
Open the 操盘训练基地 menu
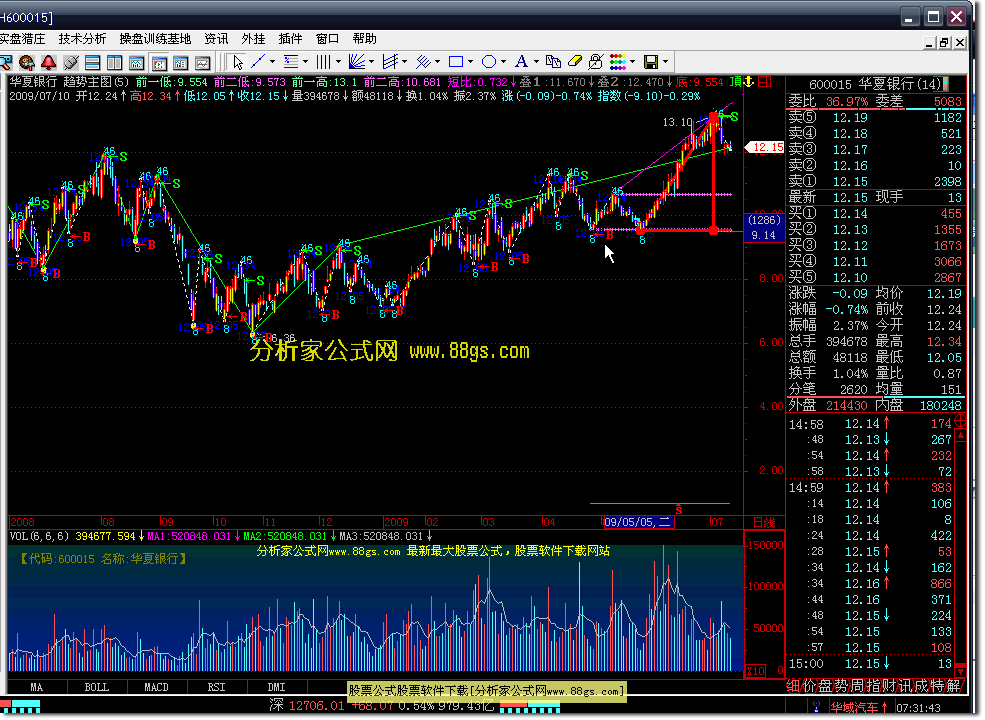point(155,39)
